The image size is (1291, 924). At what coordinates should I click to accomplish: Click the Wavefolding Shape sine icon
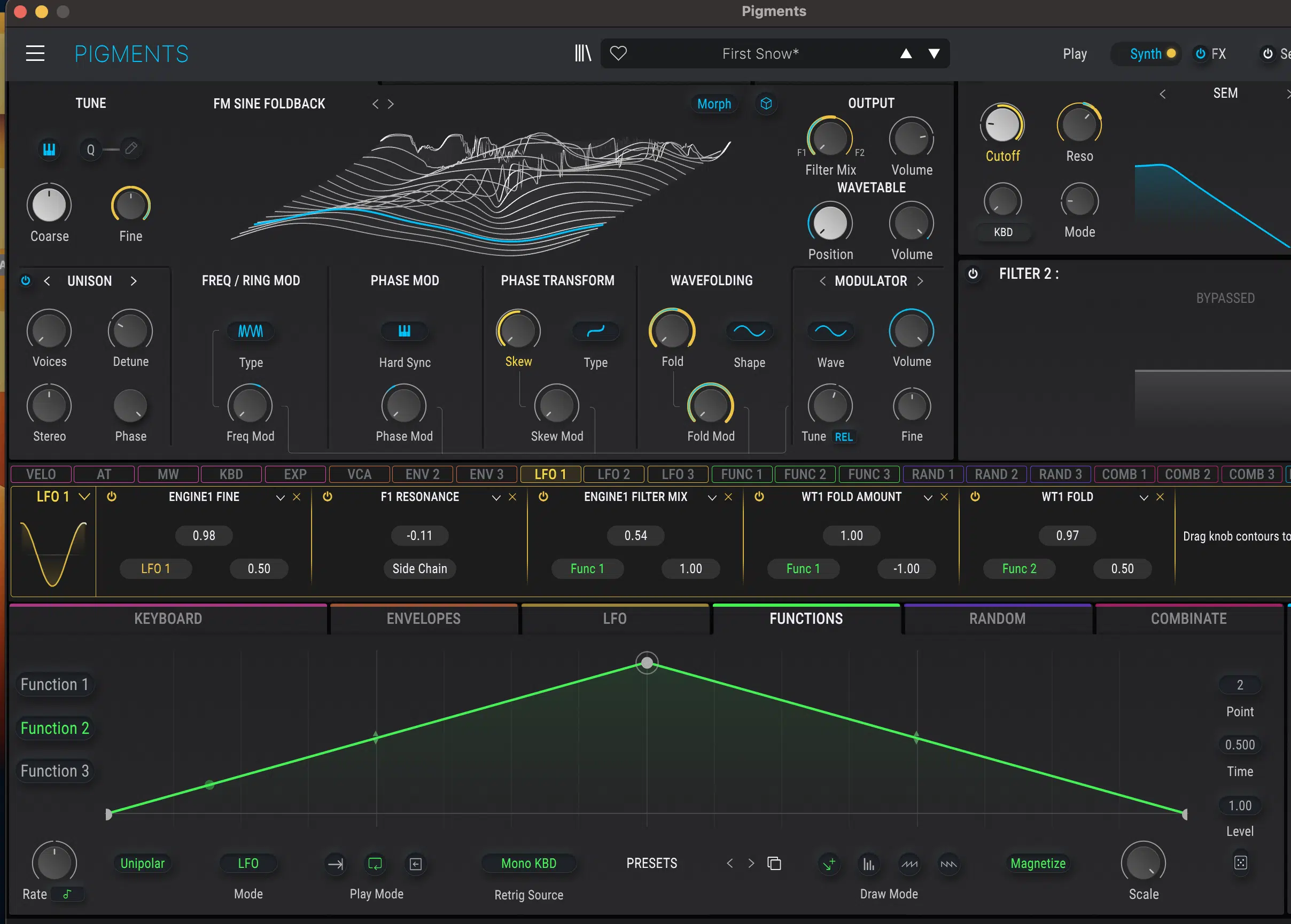pos(749,331)
